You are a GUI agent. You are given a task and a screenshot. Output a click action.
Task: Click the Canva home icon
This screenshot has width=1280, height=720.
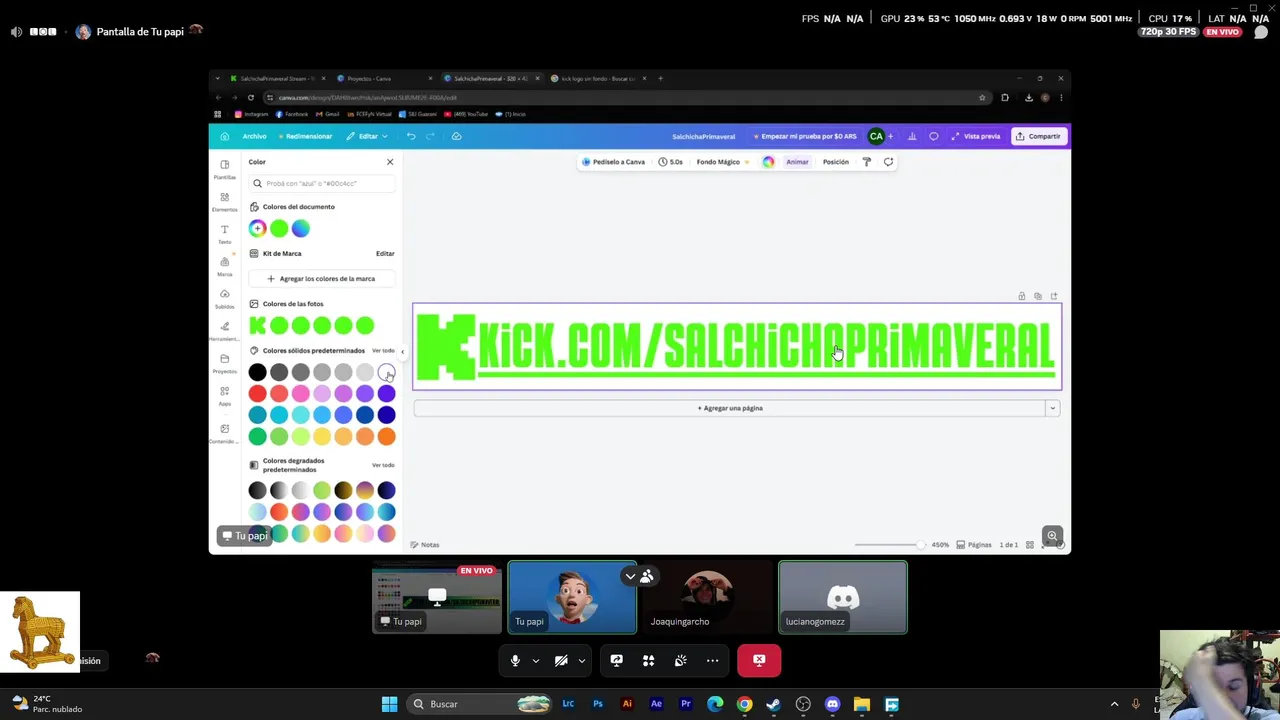(224, 136)
